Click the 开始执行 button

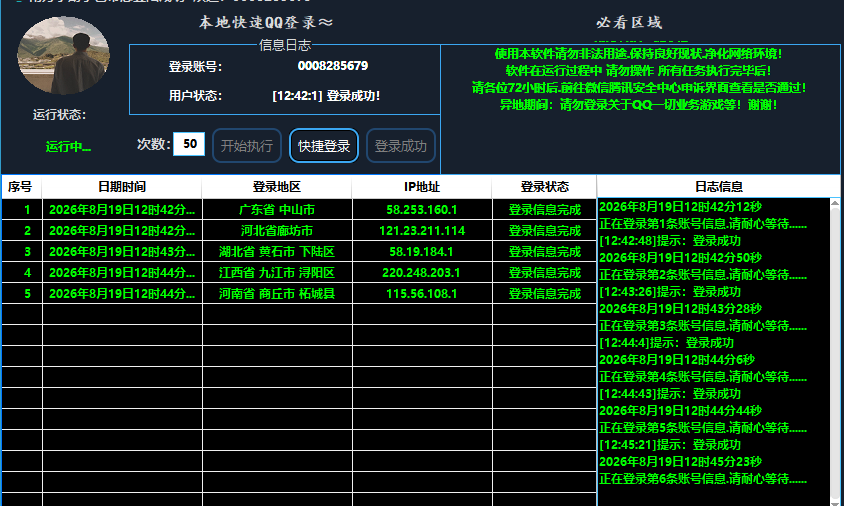click(247, 145)
